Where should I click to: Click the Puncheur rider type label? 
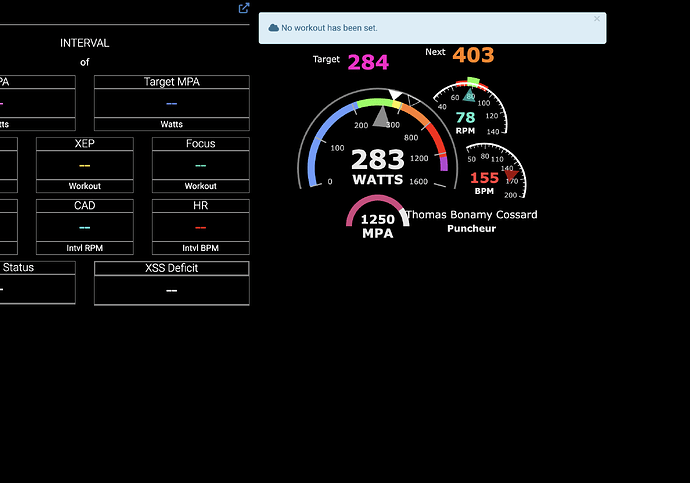click(471, 229)
